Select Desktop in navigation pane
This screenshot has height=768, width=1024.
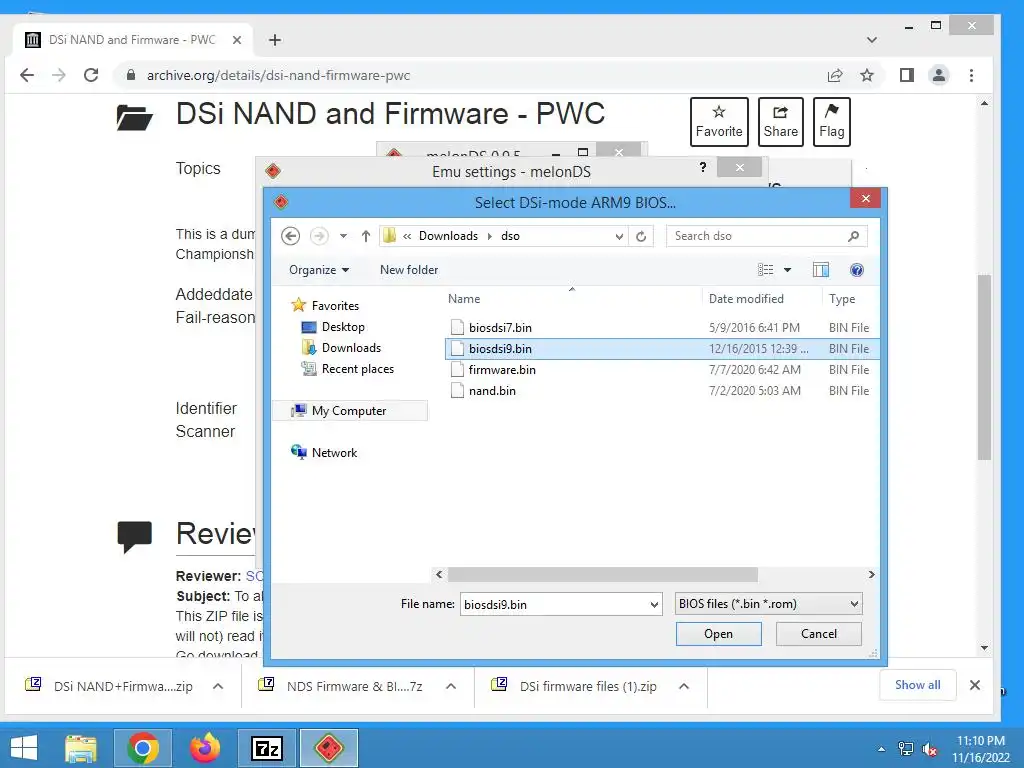[x=333, y=327]
